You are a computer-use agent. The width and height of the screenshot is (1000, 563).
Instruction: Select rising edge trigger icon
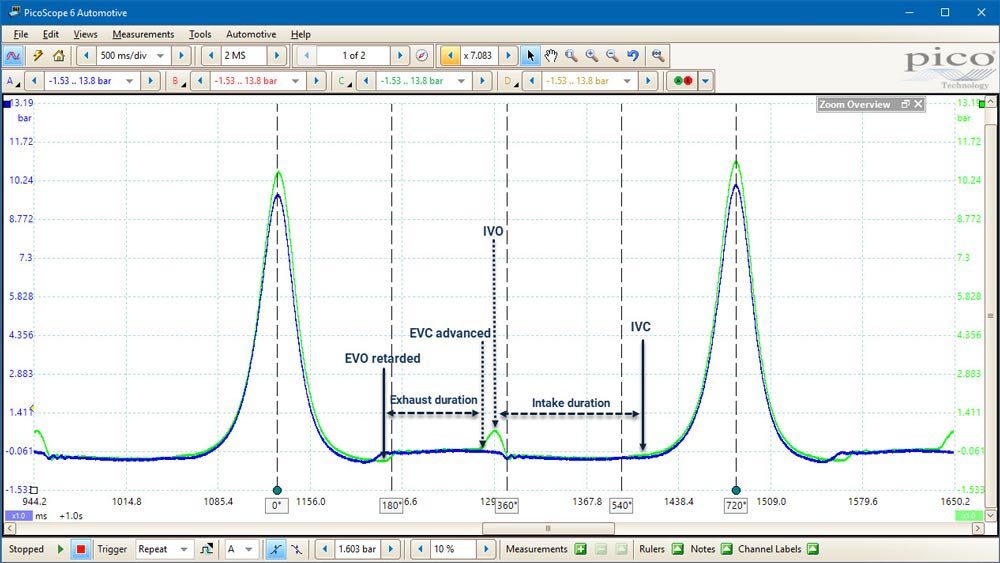coord(275,549)
